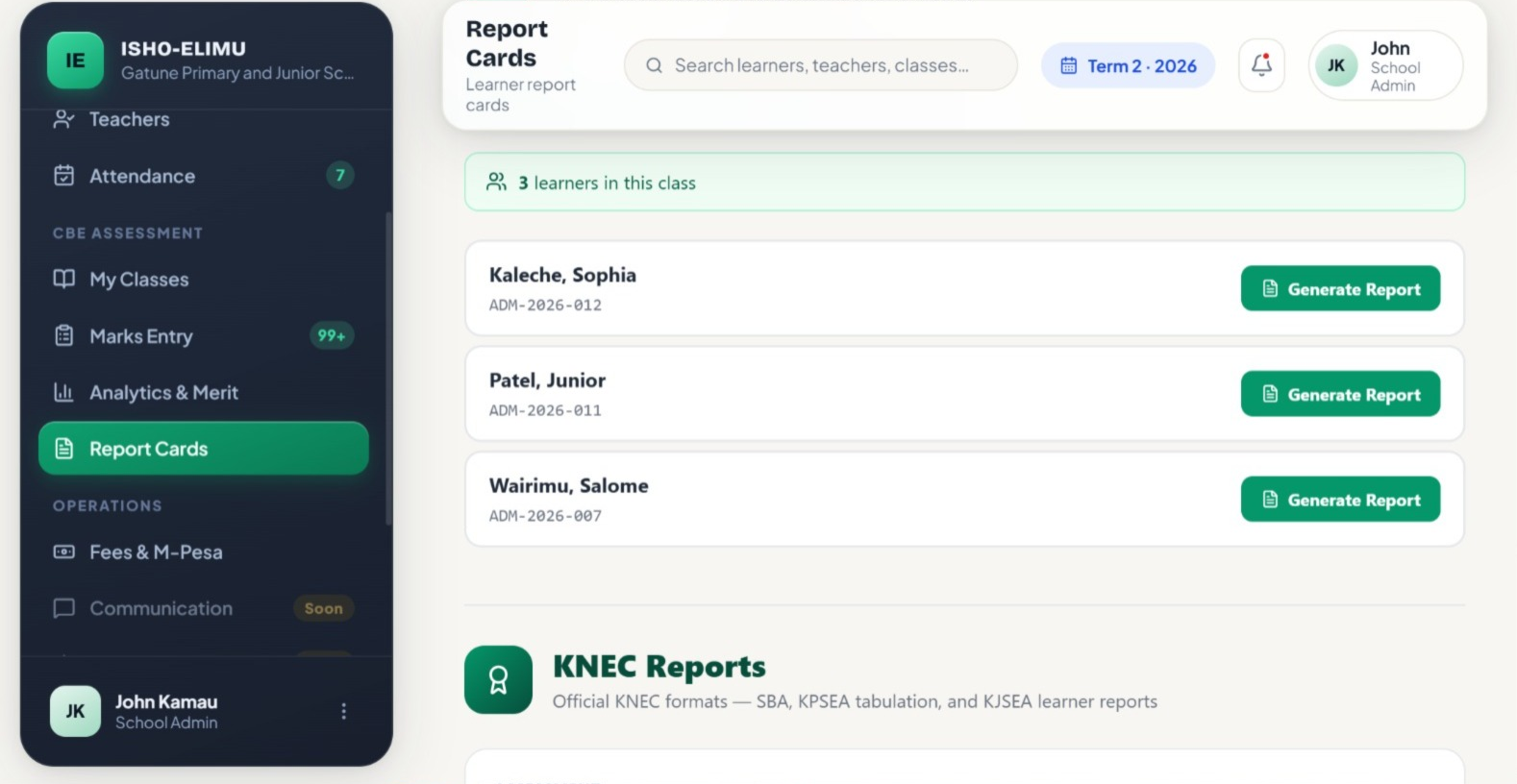Click the Marks Entry clipboard icon
Image resolution: width=1517 pixels, height=784 pixels.
pos(64,336)
